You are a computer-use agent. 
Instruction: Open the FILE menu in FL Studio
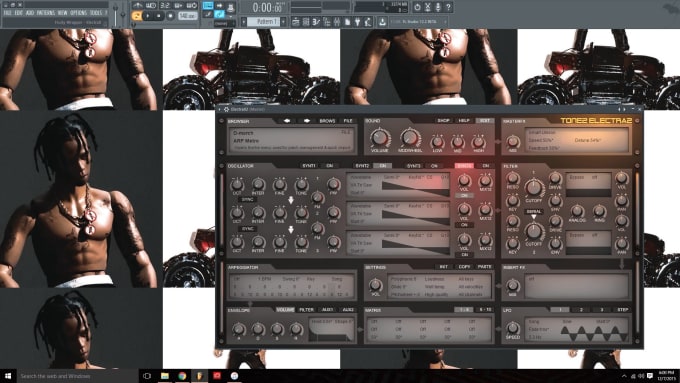(x=7, y=13)
